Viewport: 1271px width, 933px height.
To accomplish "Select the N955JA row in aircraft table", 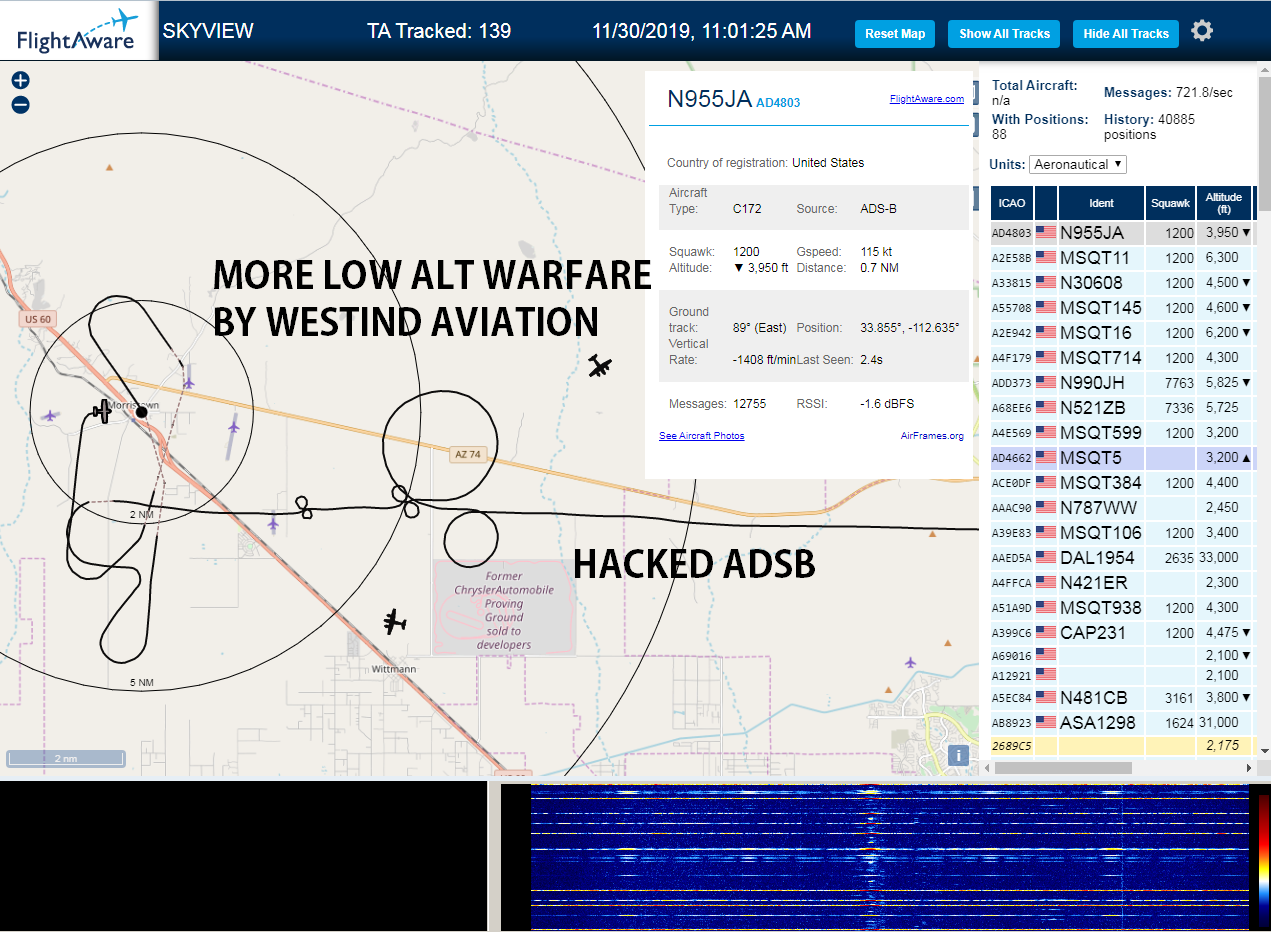I will 1121,232.
